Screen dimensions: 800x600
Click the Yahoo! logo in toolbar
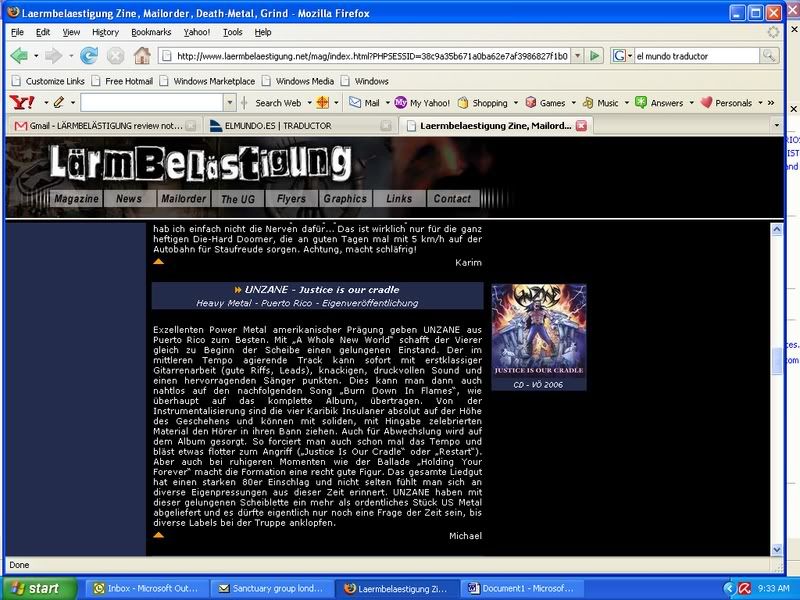(22, 103)
